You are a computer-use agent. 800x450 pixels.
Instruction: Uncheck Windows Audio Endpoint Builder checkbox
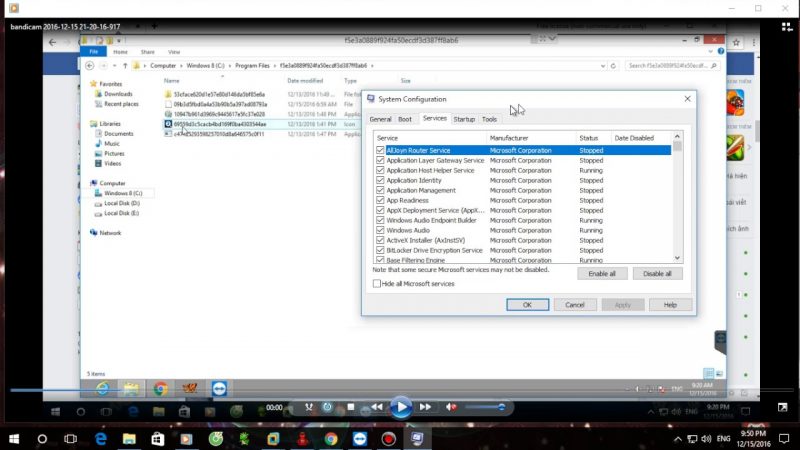(380, 220)
